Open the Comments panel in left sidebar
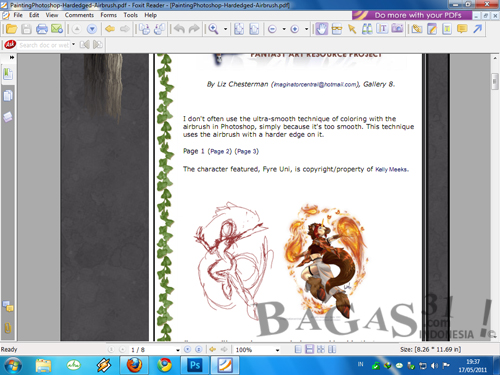This screenshot has height=375, width=500. coord(8,306)
